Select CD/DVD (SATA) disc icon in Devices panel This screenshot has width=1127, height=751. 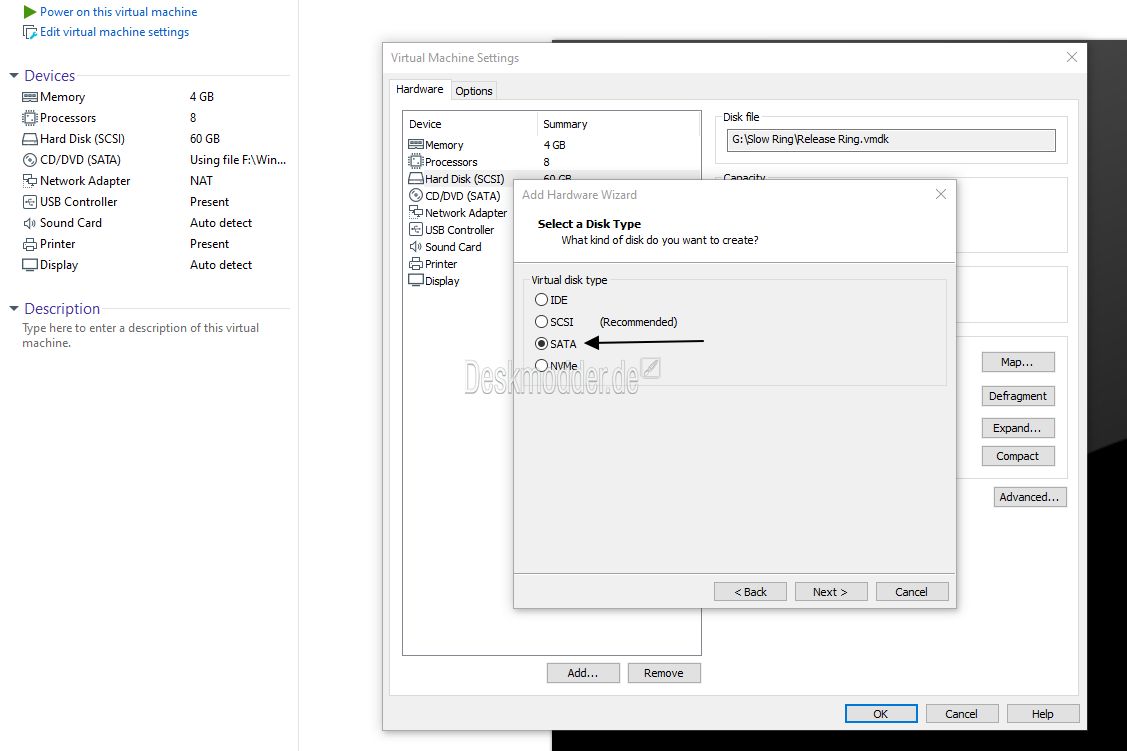[x=29, y=160]
